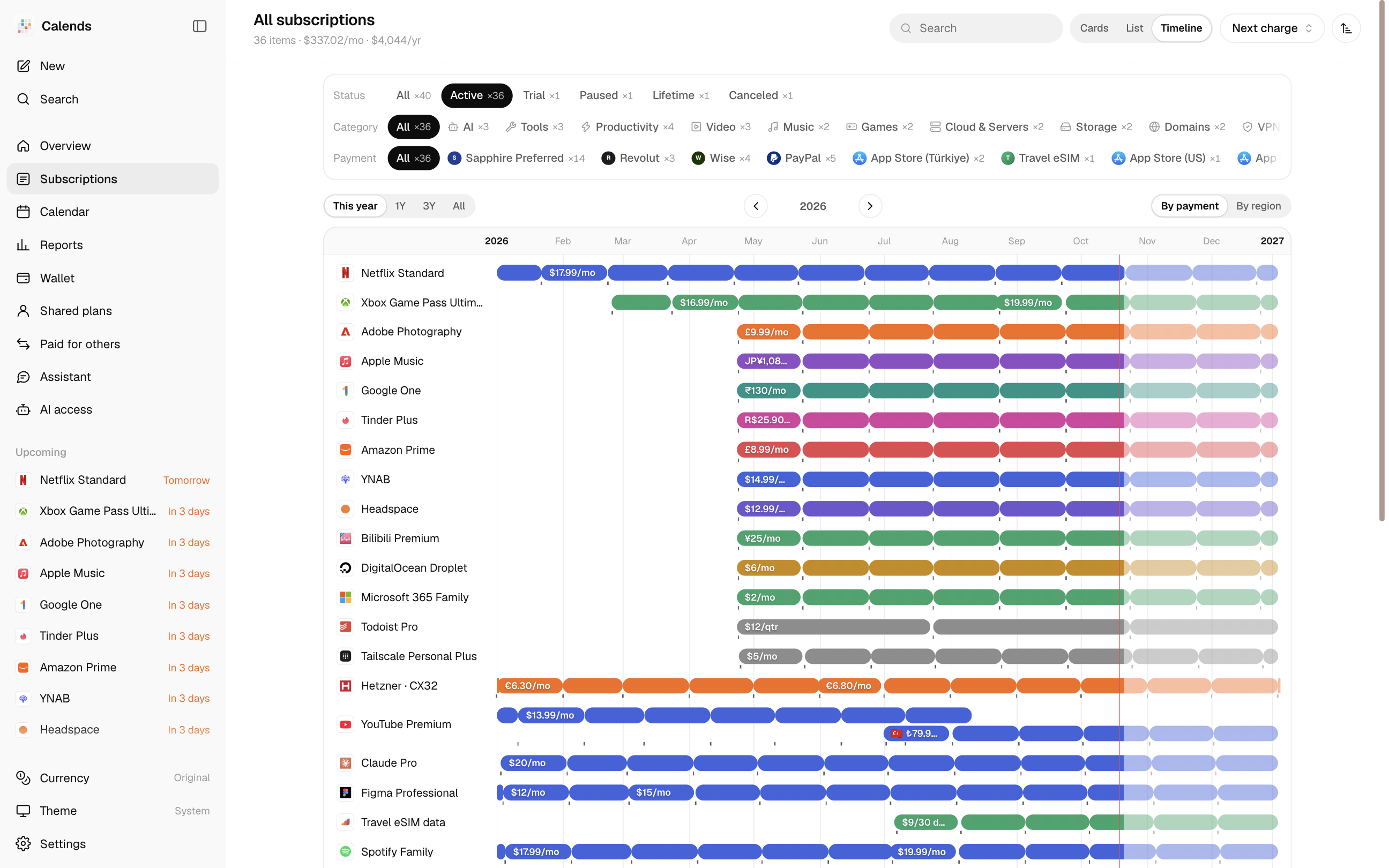
Task: Click the DigitalOcean Droplet row logo
Action: click(346, 568)
